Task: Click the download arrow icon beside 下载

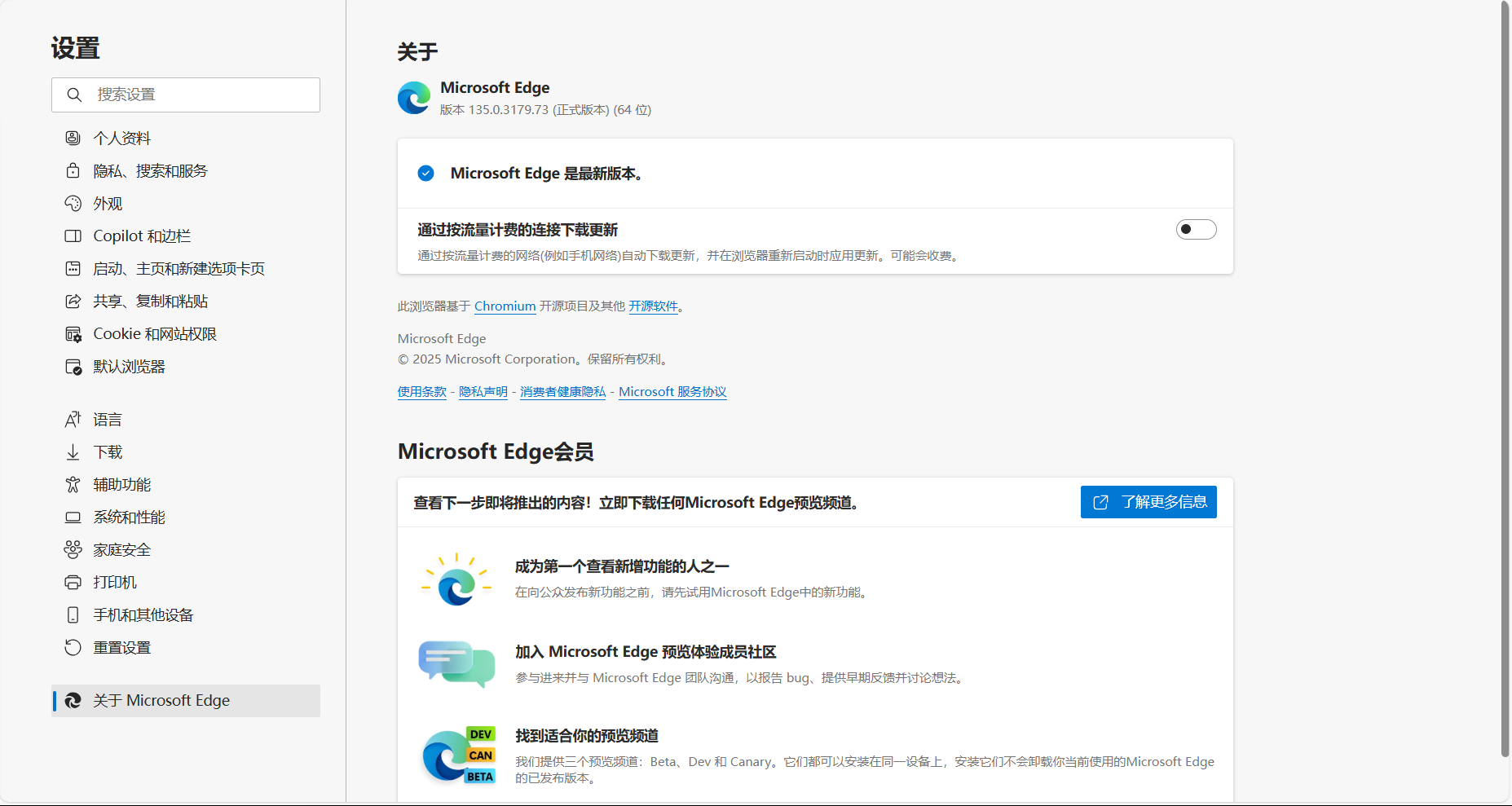Action: point(73,451)
